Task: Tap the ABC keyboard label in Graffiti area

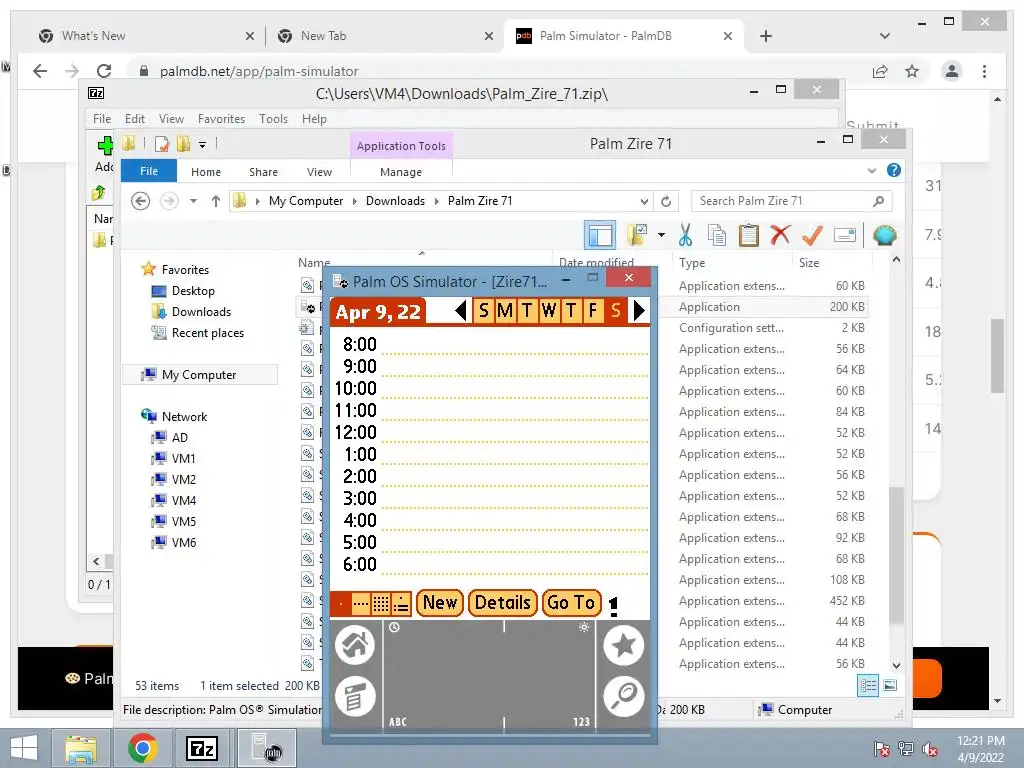Action: pos(398,722)
